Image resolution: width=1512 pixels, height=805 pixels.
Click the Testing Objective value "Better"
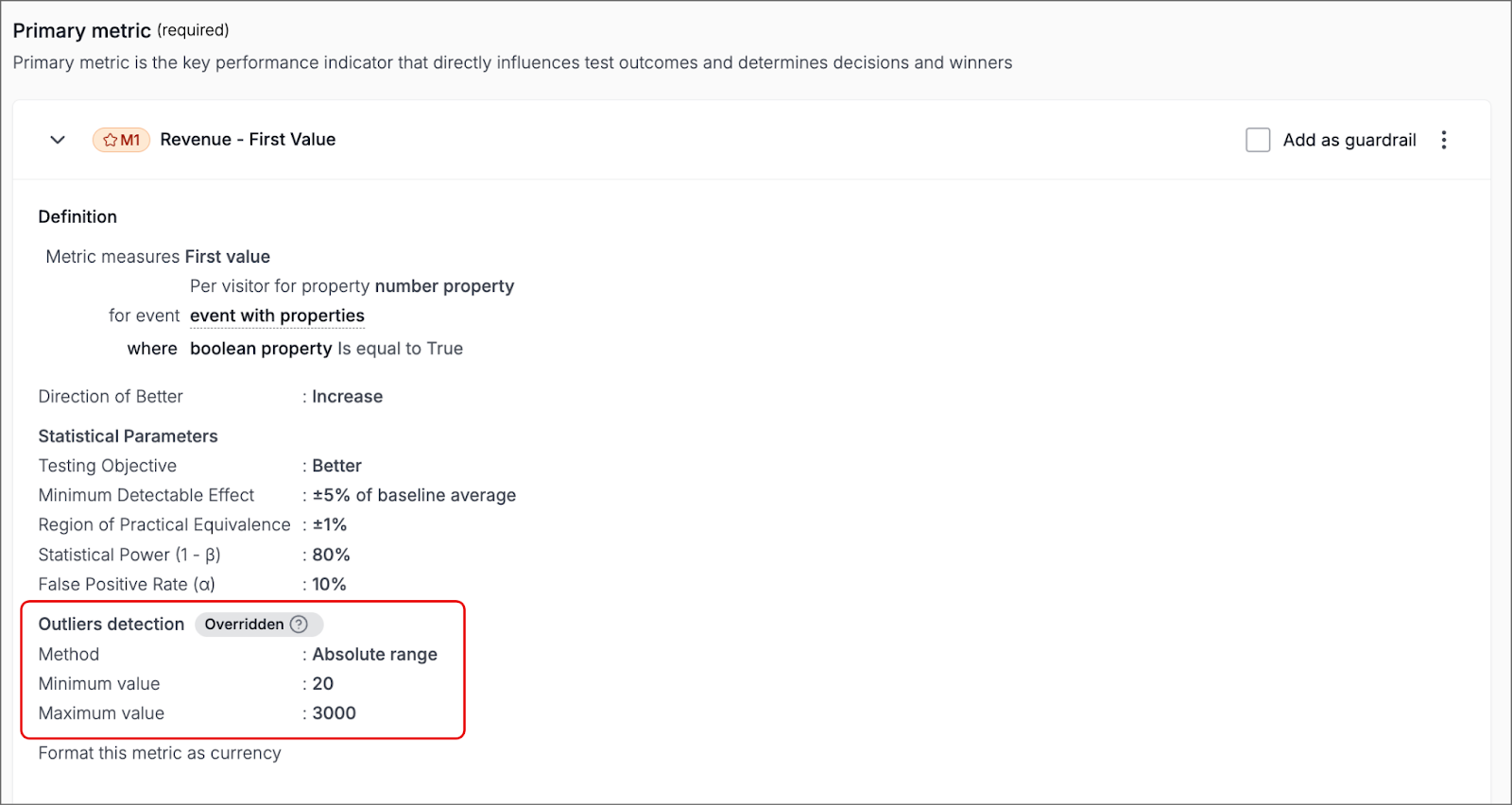(336, 466)
